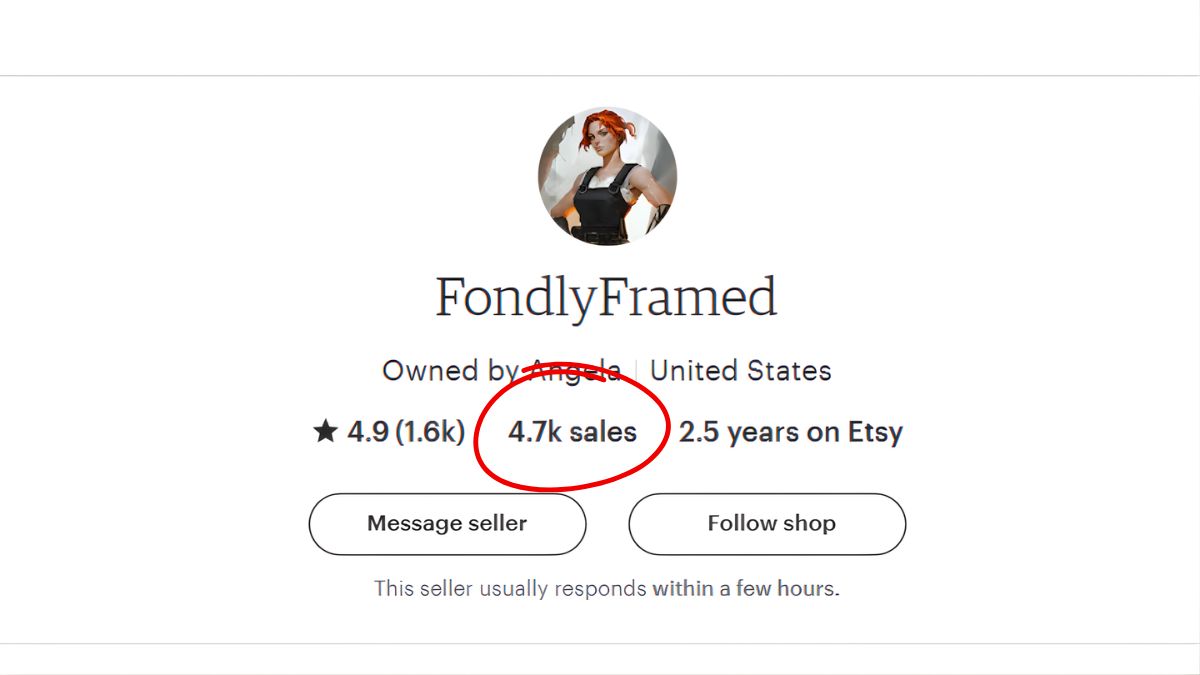1200x675 pixels.
Task: Click the 2.5 years on Etsy text
Action: [790, 432]
